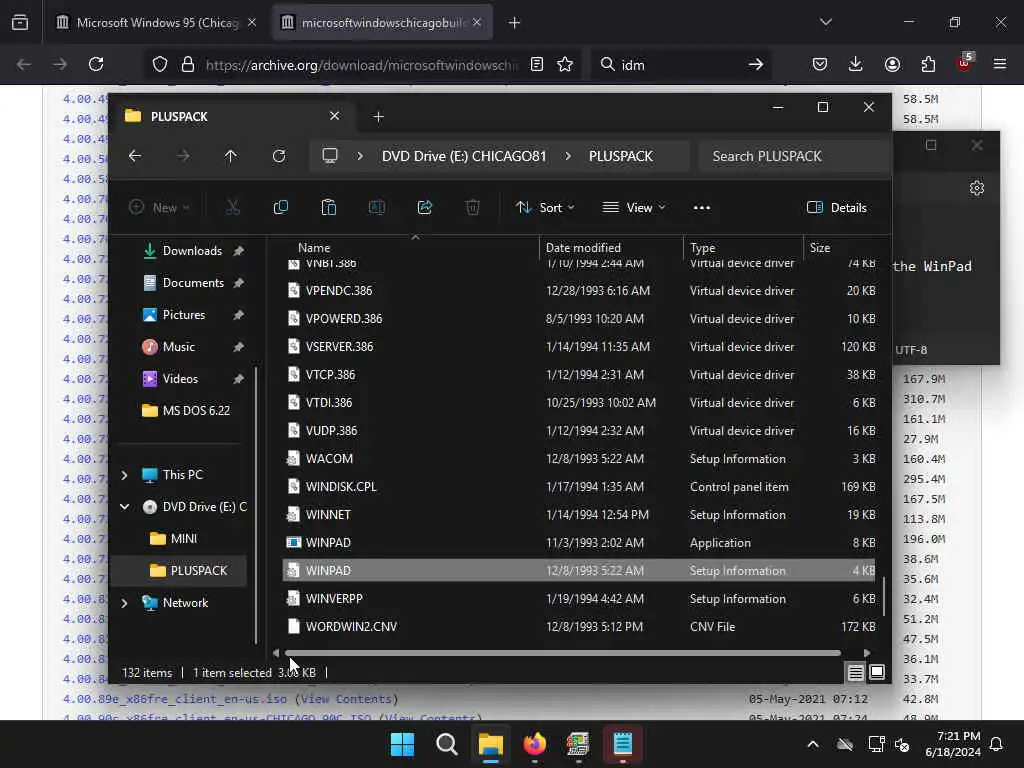Cut the selected file in Explorer toolbar

232,208
